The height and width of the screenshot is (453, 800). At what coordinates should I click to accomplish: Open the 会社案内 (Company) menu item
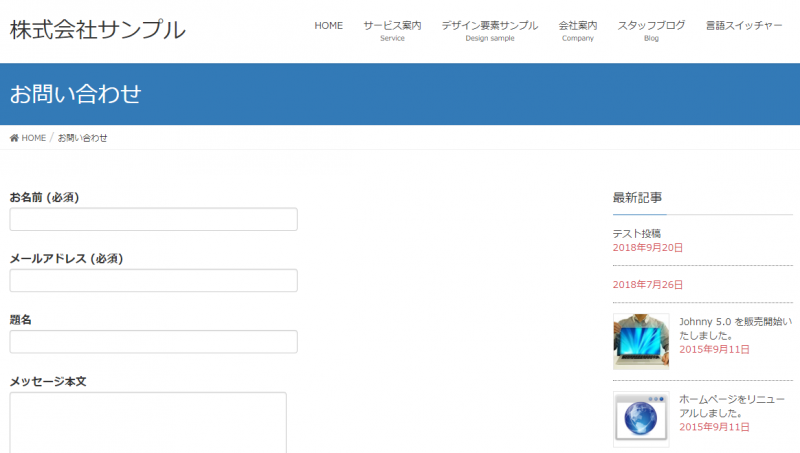[x=577, y=30]
